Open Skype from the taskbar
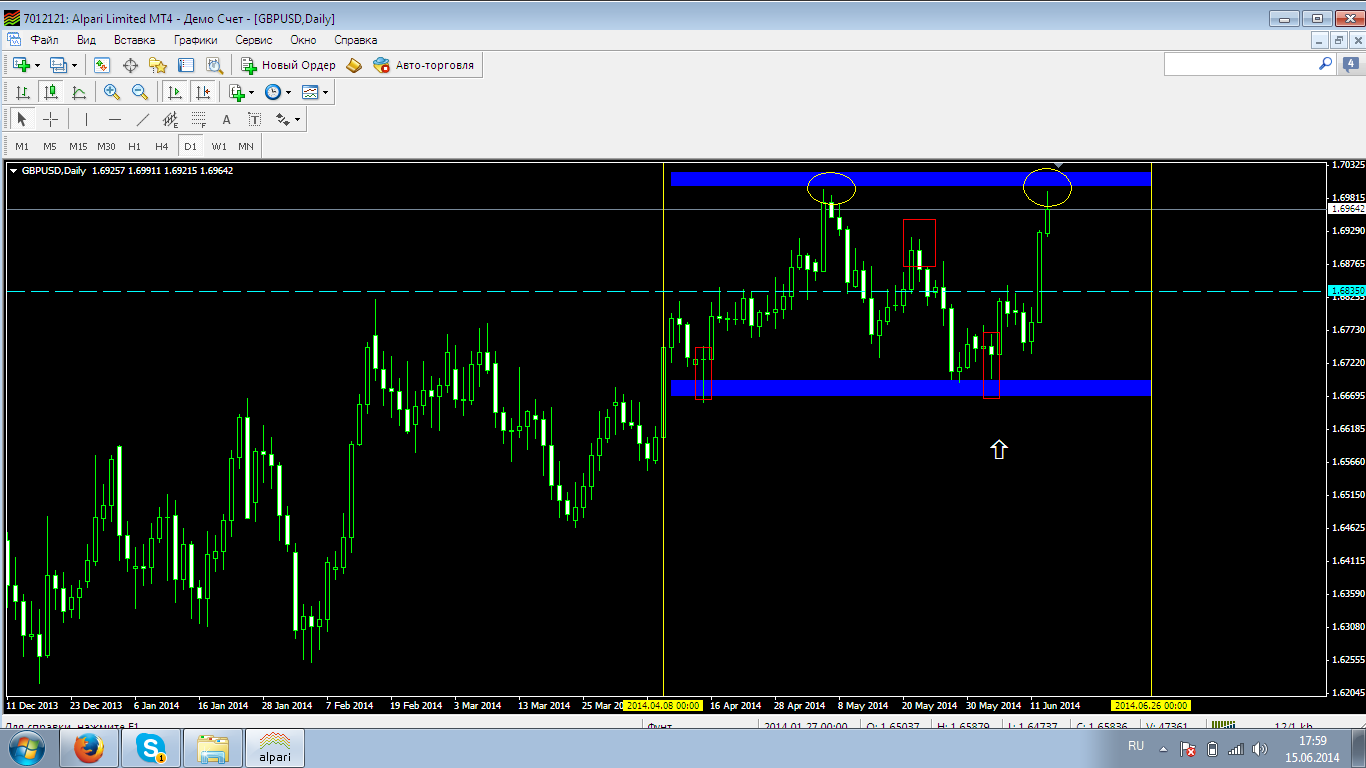Screen dimensions: 1366x768 [152, 747]
